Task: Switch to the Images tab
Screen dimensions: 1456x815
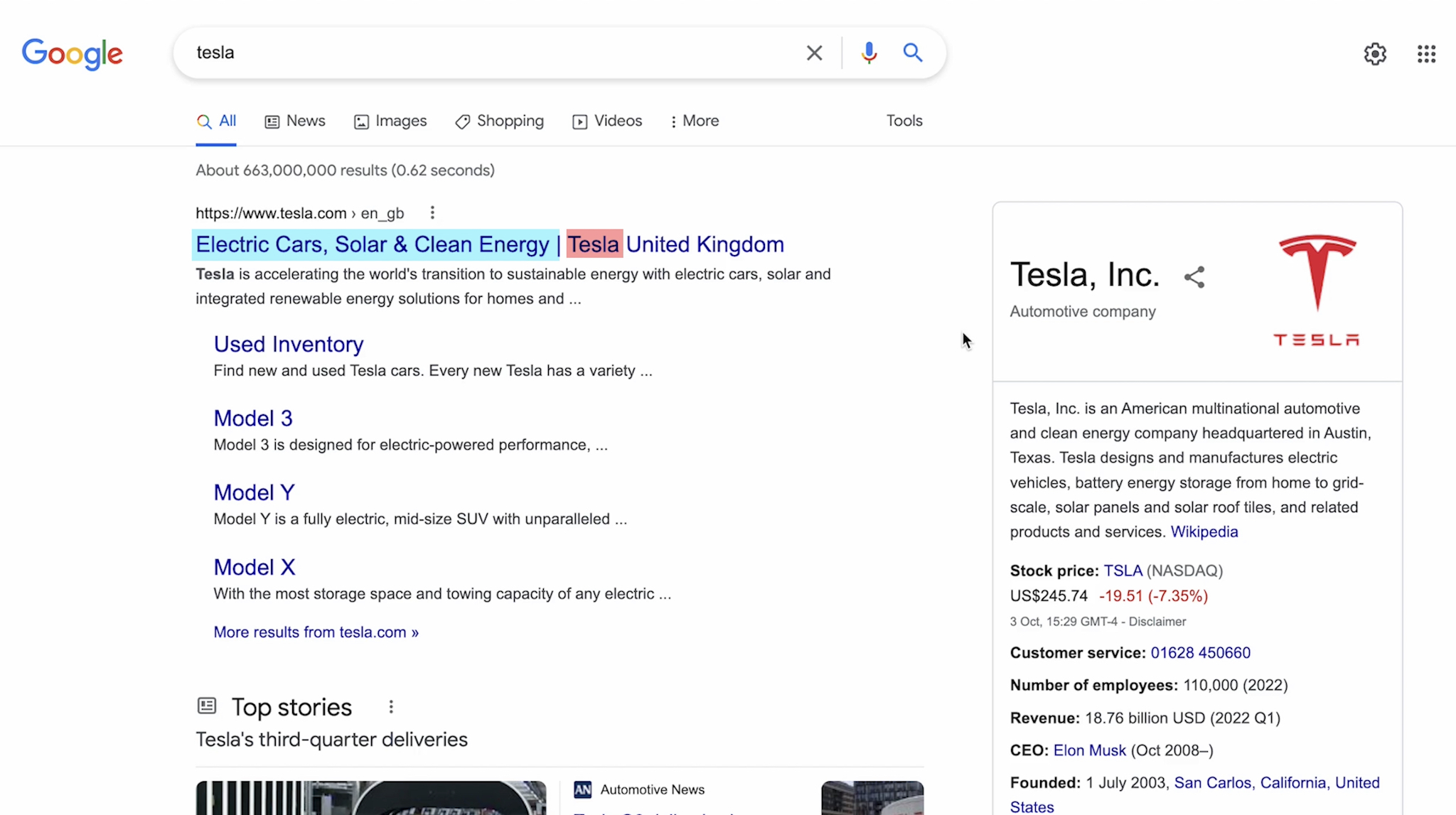Action: (390, 122)
